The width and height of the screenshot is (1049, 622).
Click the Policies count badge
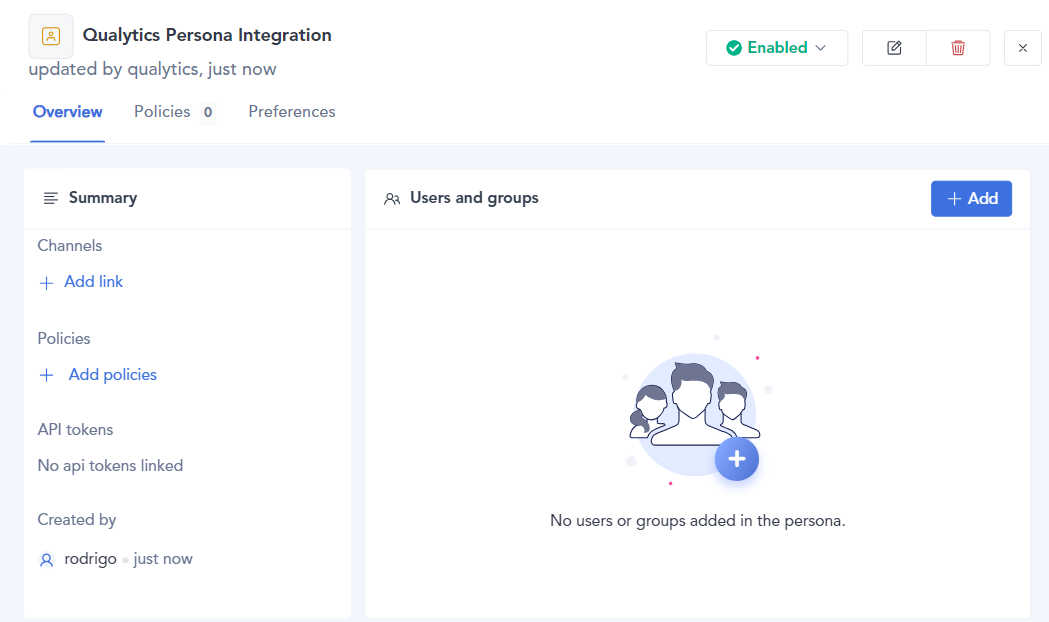[x=208, y=113]
